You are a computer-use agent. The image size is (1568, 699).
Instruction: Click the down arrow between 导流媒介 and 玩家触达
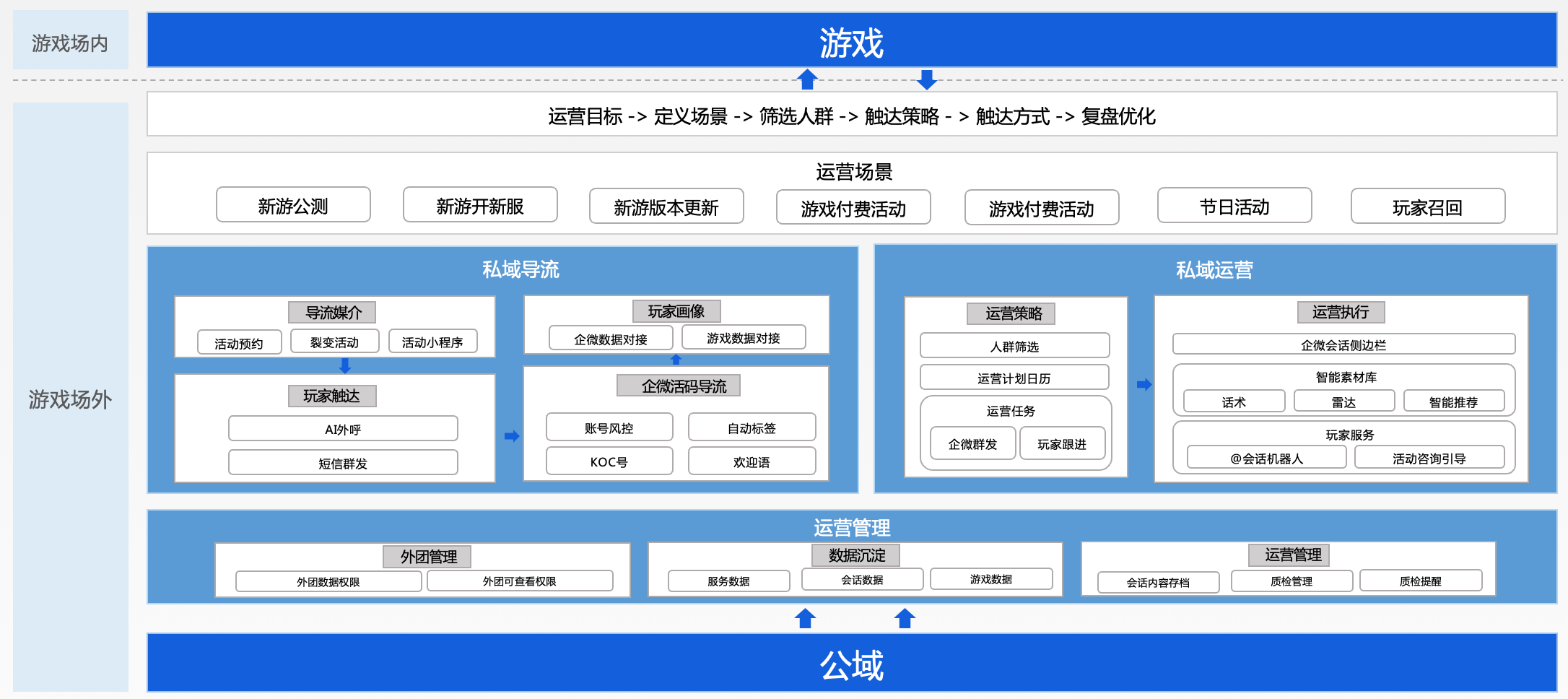pyautogui.click(x=345, y=365)
